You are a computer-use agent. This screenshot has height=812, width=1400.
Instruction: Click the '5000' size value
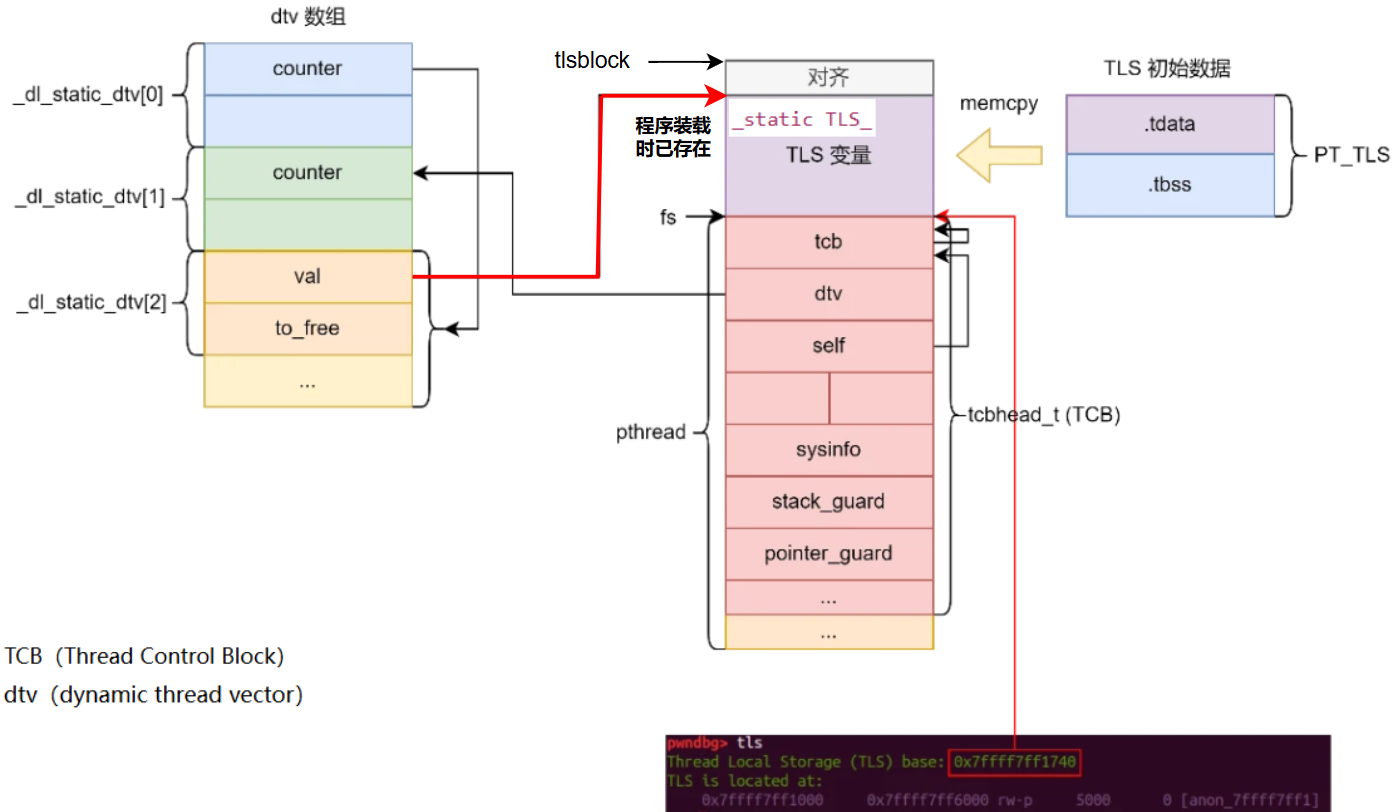[x=1095, y=799]
